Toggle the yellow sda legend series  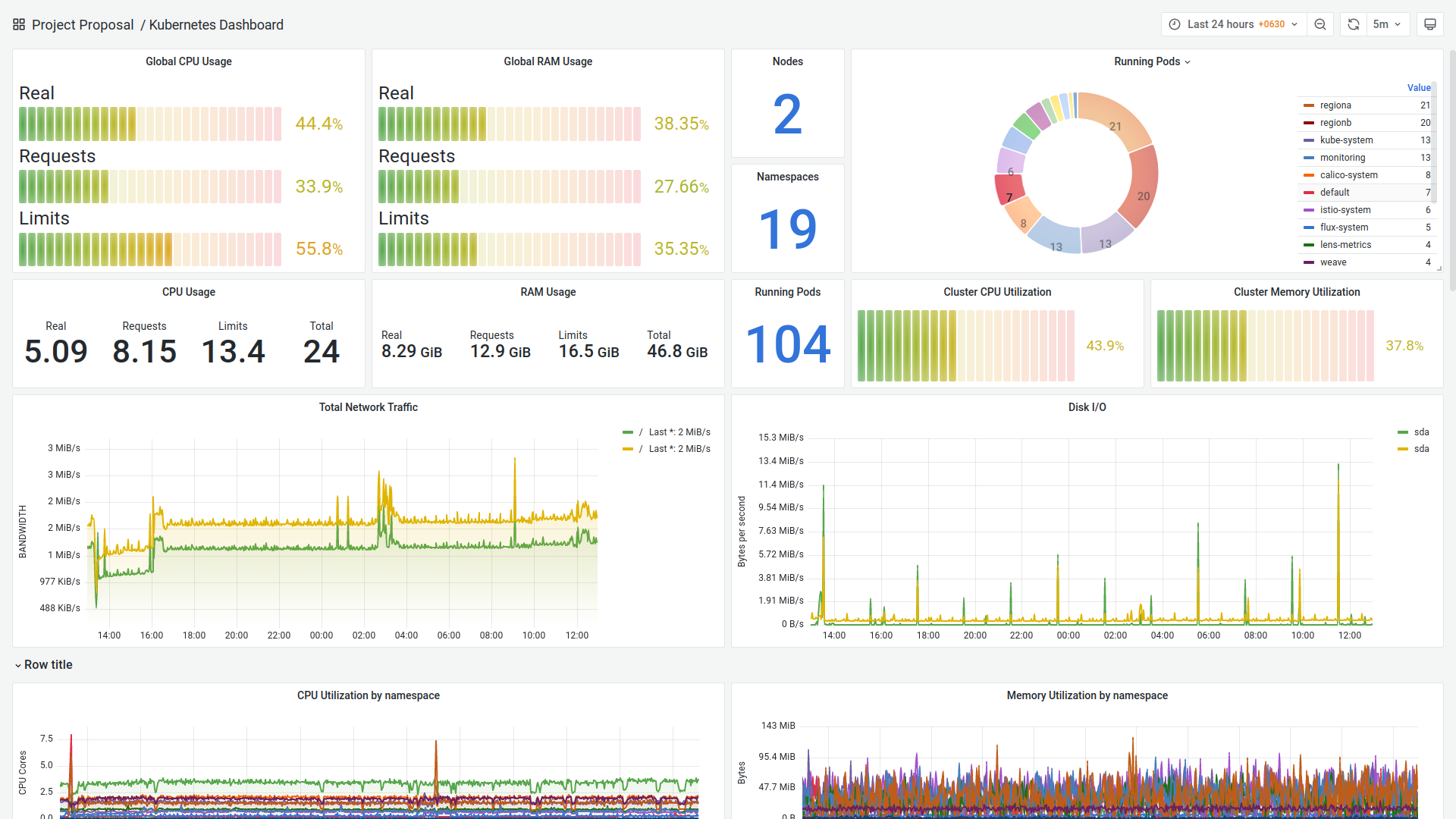click(x=1421, y=449)
